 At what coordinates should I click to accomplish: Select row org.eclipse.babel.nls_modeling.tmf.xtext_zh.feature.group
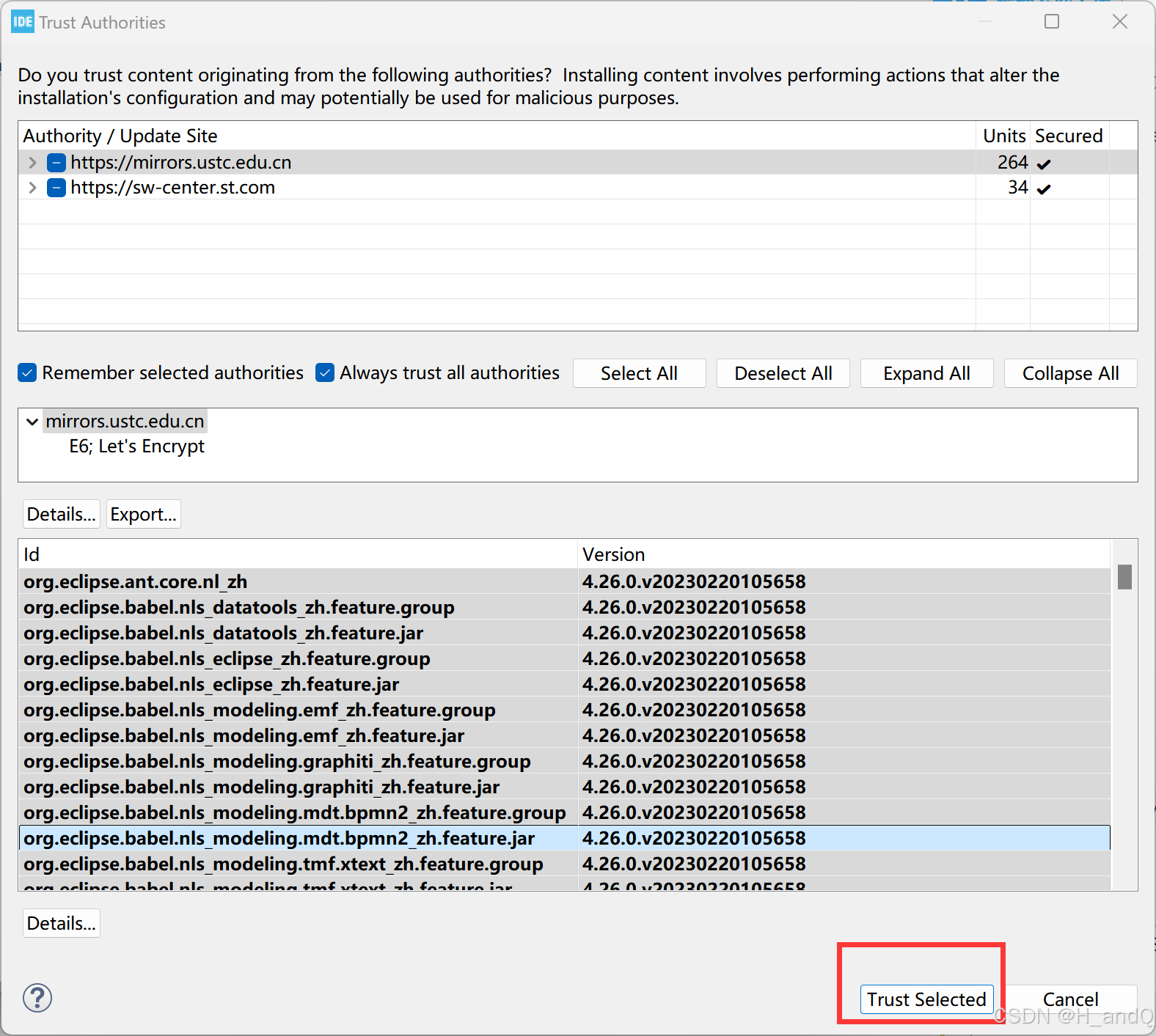click(x=565, y=864)
